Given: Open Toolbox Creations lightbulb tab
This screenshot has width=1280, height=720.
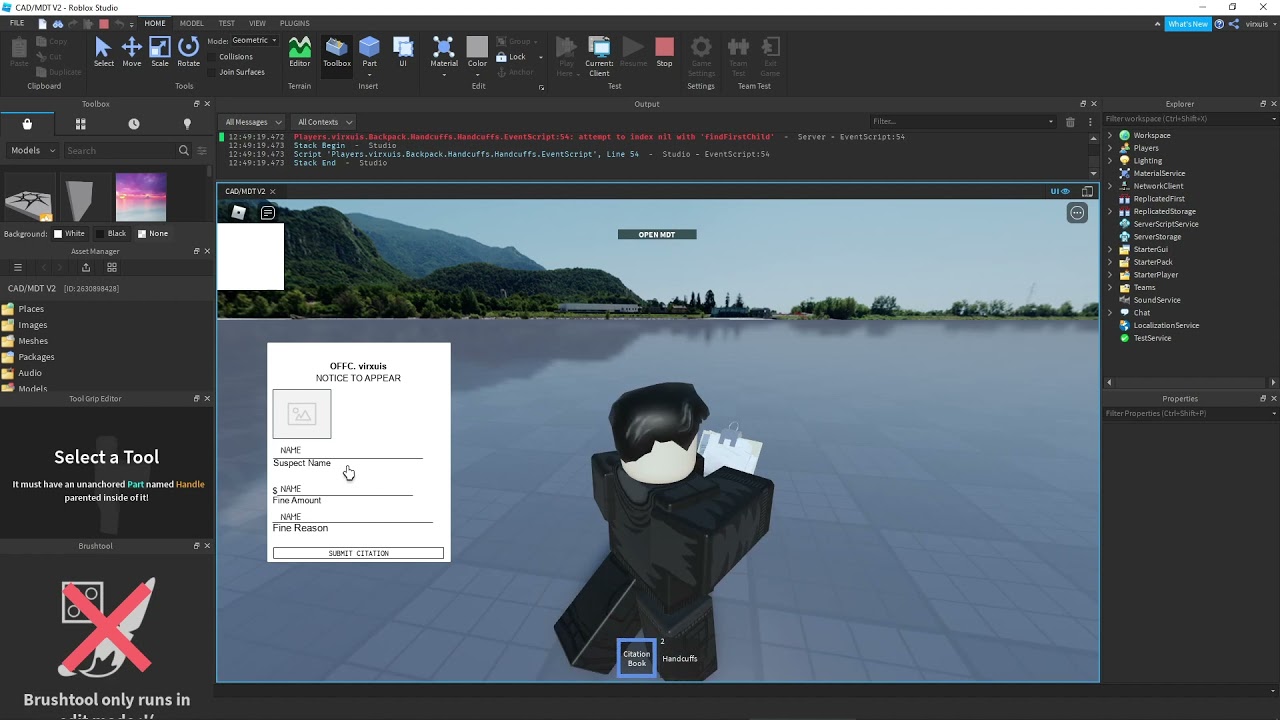Looking at the screenshot, I should [187, 124].
